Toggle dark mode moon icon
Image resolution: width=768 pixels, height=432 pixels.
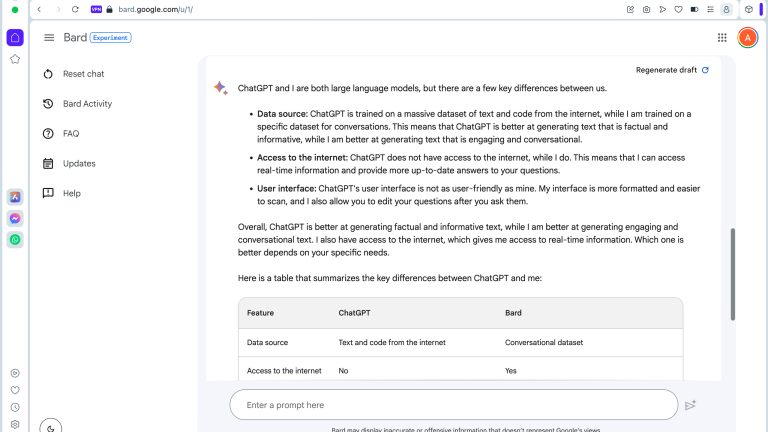[50, 428]
